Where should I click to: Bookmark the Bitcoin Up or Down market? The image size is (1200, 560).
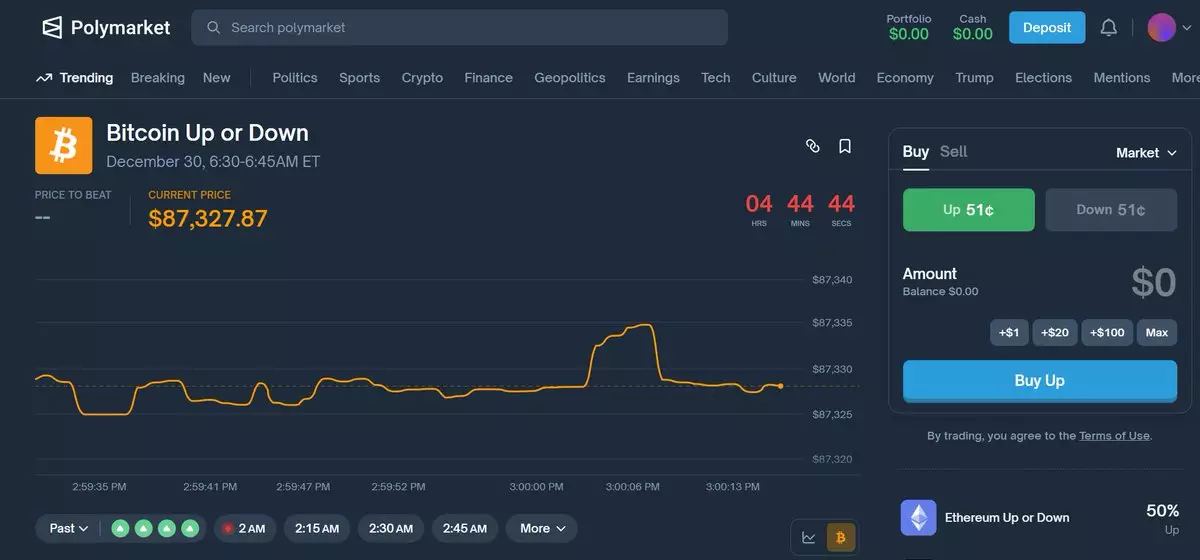[845, 146]
